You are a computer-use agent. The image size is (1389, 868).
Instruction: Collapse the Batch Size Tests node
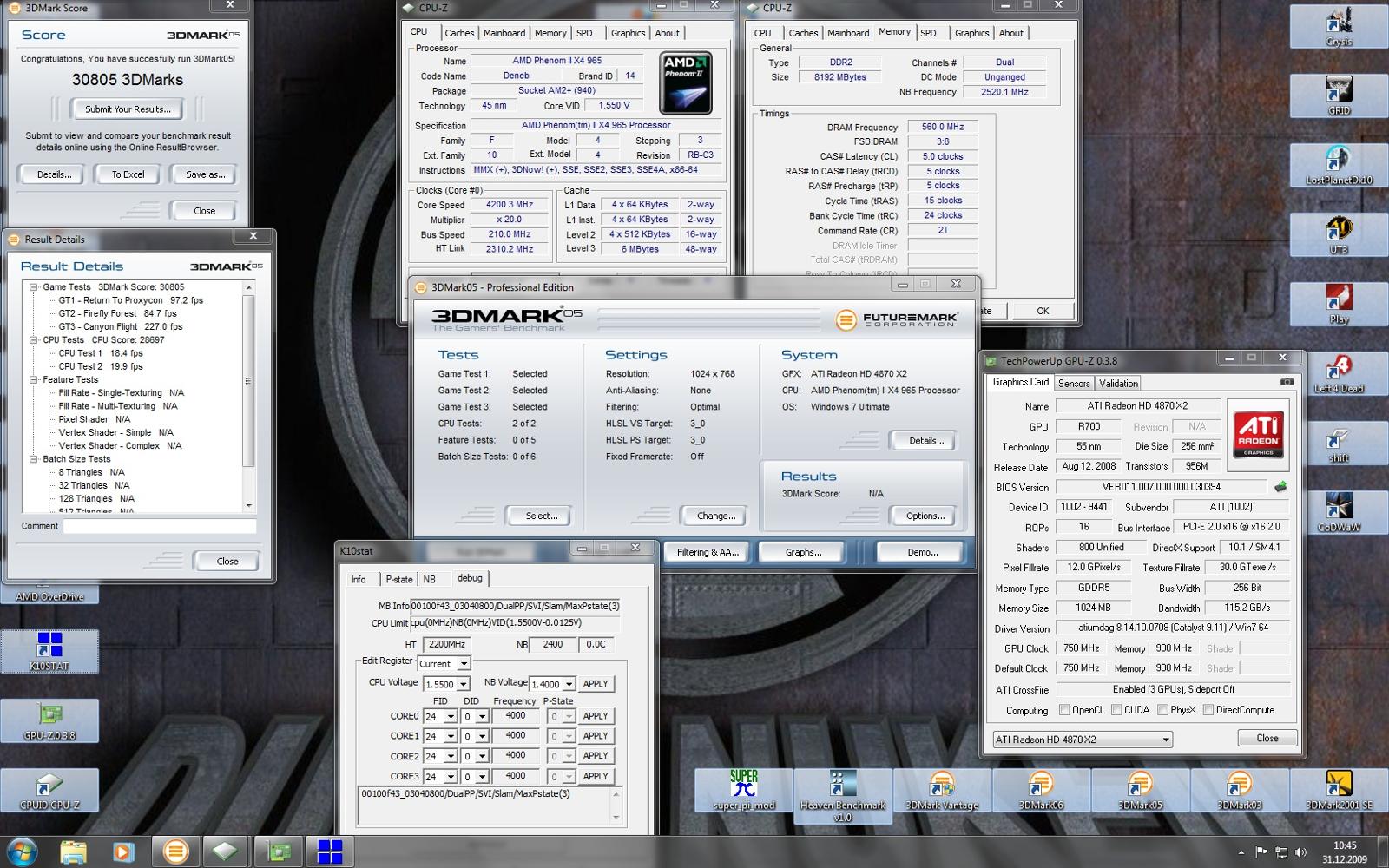pos(33,459)
